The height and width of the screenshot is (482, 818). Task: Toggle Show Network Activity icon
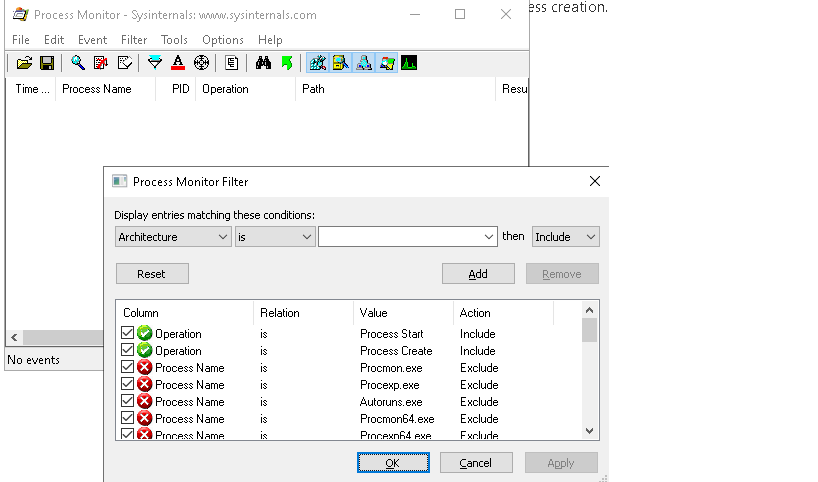click(364, 63)
